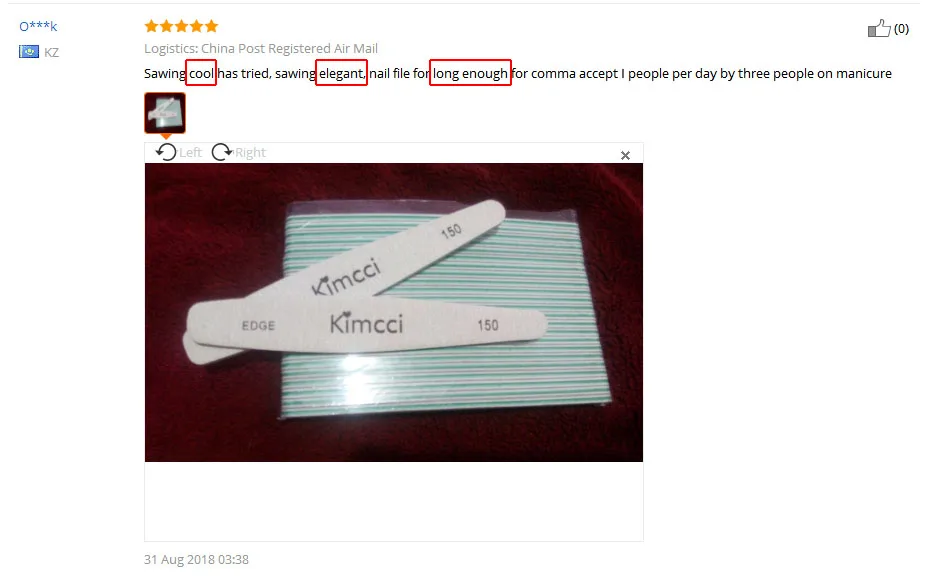928x580 pixels.
Task: Click the enlarged nail file photo
Action: (394, 312)
